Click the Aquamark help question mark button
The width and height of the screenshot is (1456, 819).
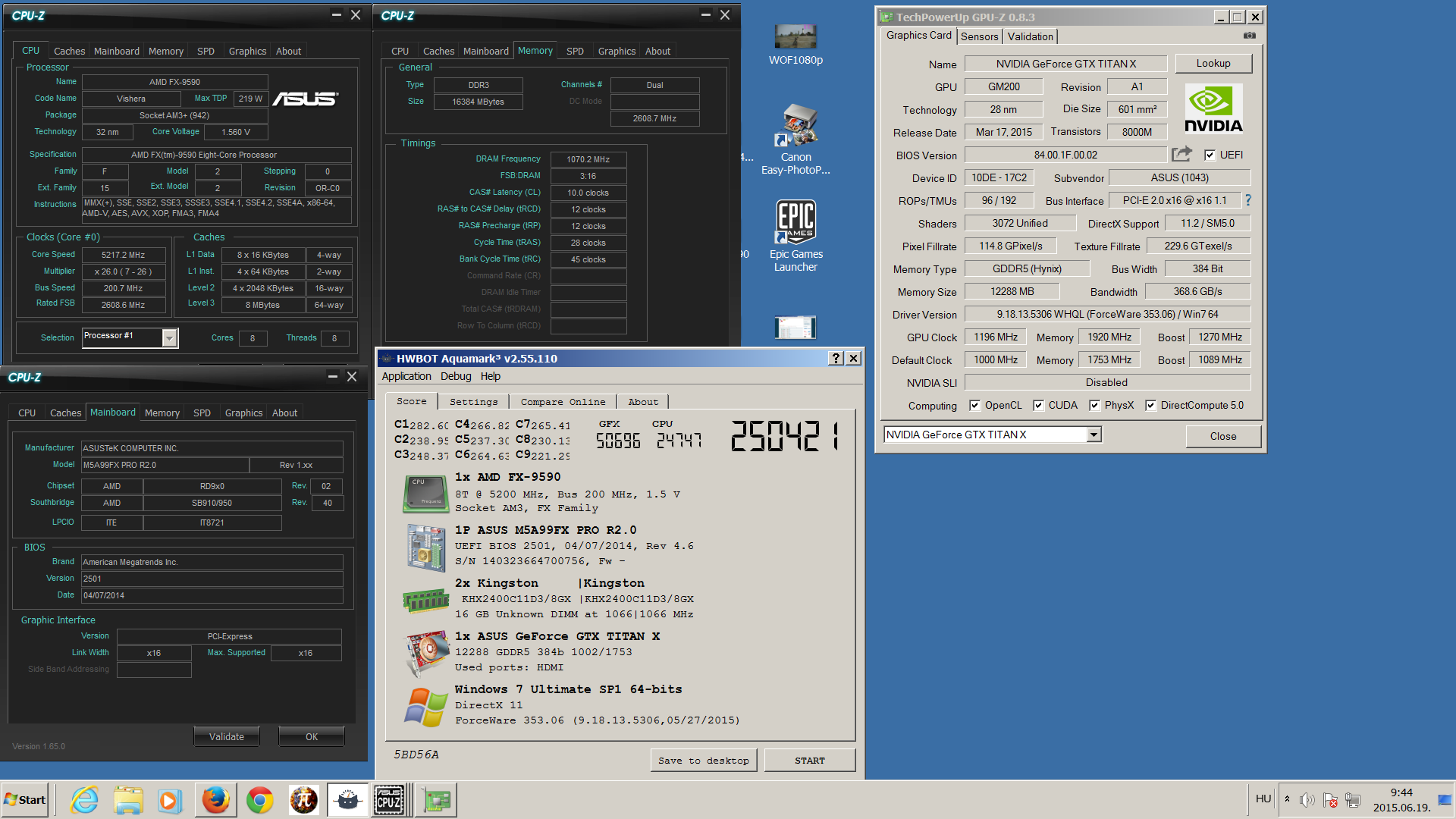point(836,358)
